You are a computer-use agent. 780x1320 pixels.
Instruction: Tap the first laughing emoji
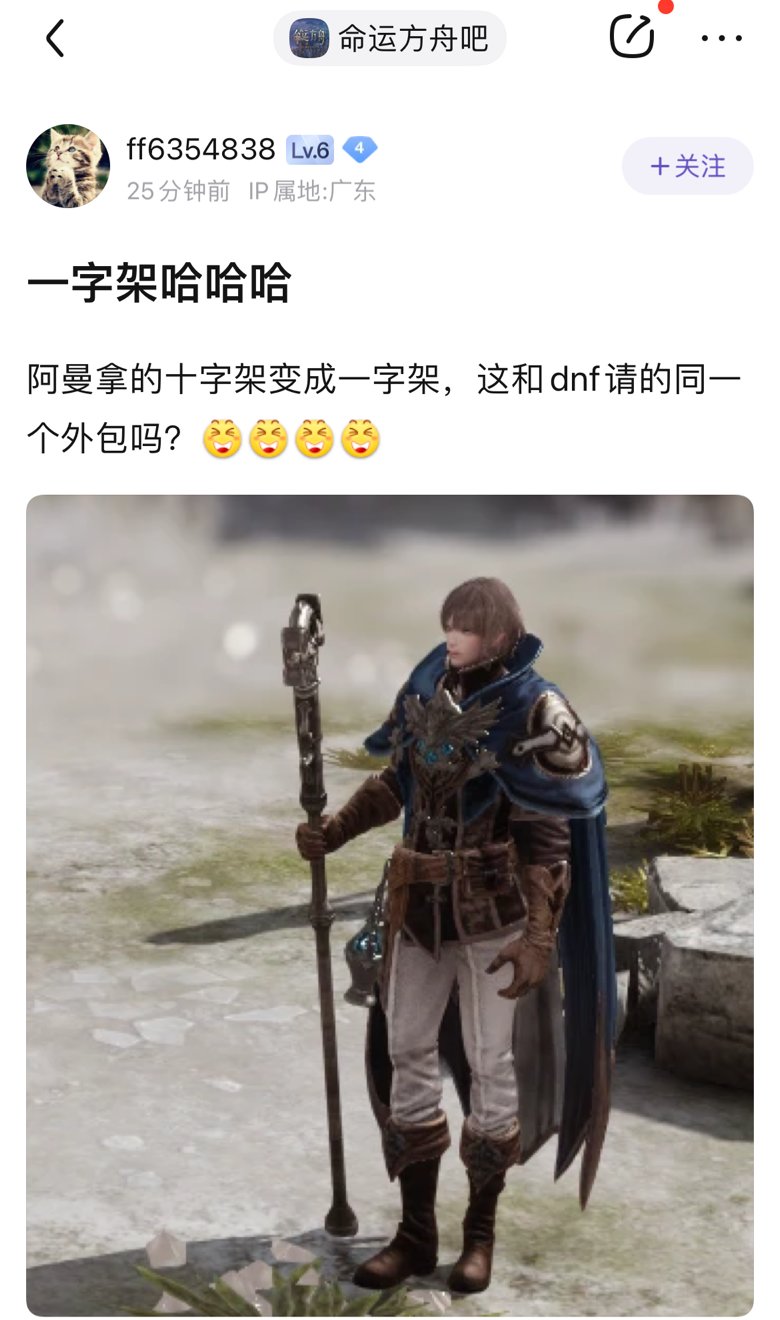point(222,439)
